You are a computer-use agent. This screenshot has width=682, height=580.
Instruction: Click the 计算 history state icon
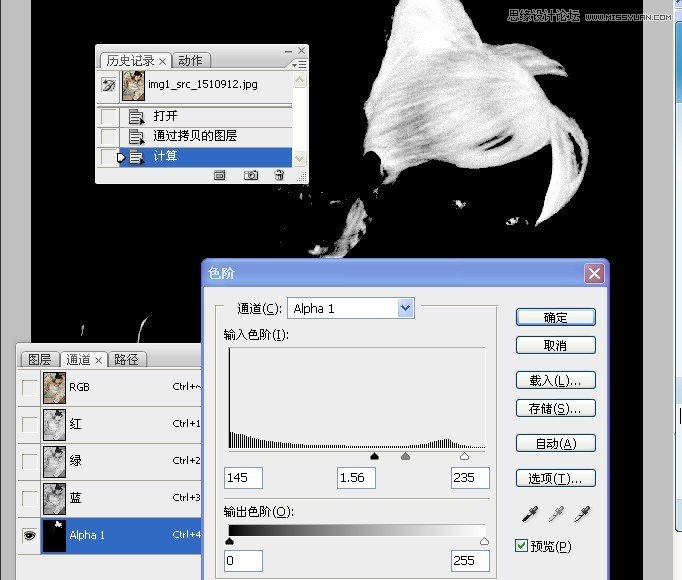136,157
